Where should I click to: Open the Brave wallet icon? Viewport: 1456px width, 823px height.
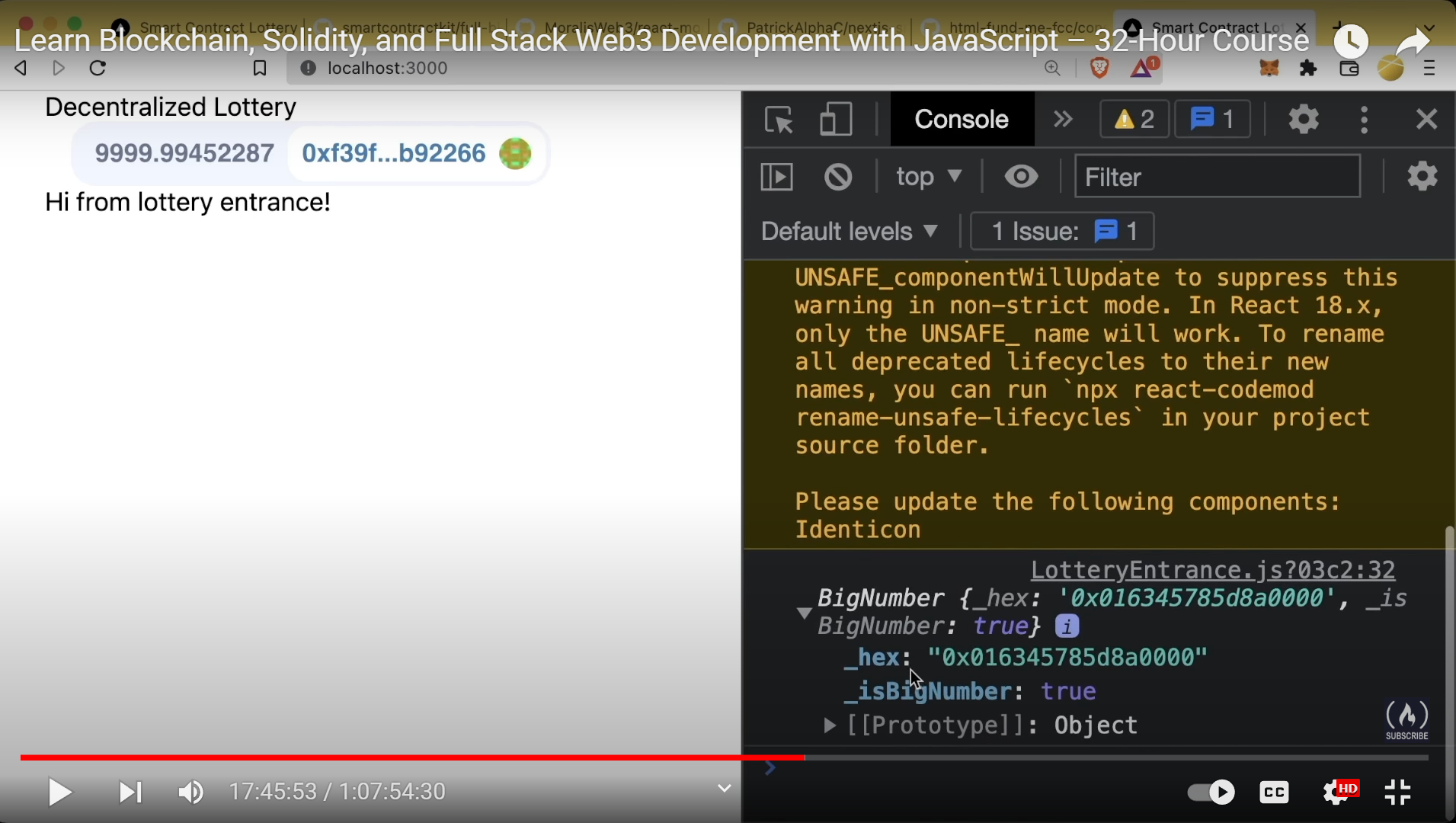[x=1349, y=69]
